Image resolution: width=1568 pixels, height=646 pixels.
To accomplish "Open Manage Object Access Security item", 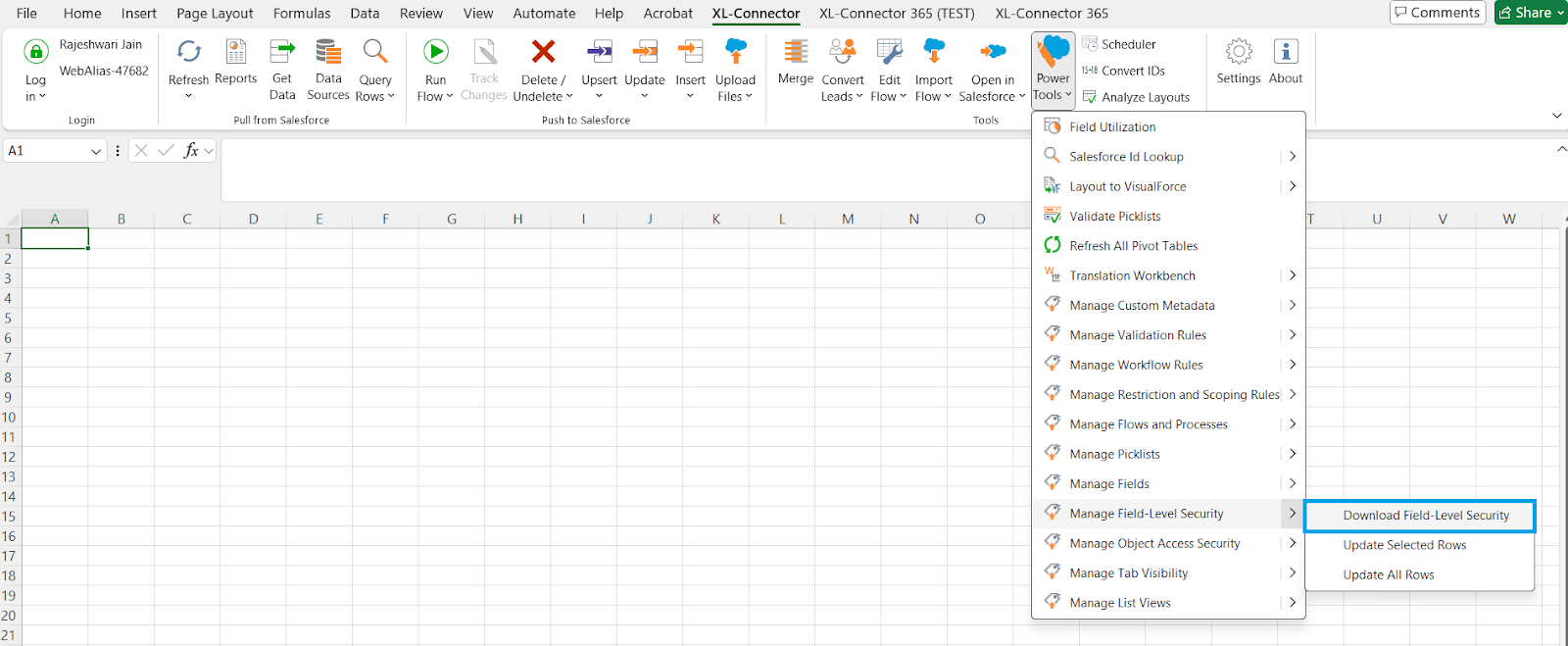I will click(x=1168, y=543).
